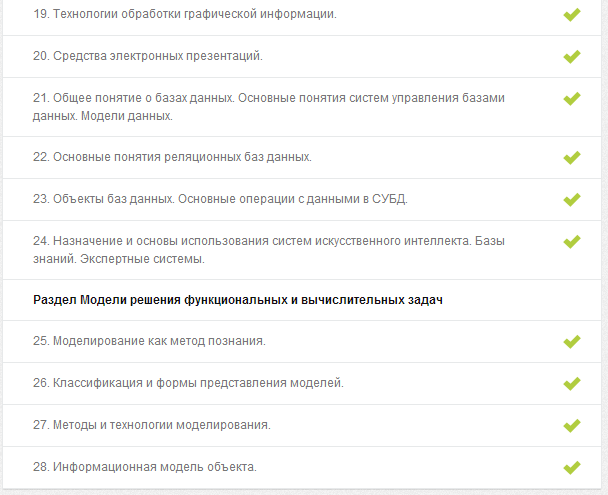Select topic 26 Классификация и формы представления моделей
608x495 pixels.
pos(188,383)
